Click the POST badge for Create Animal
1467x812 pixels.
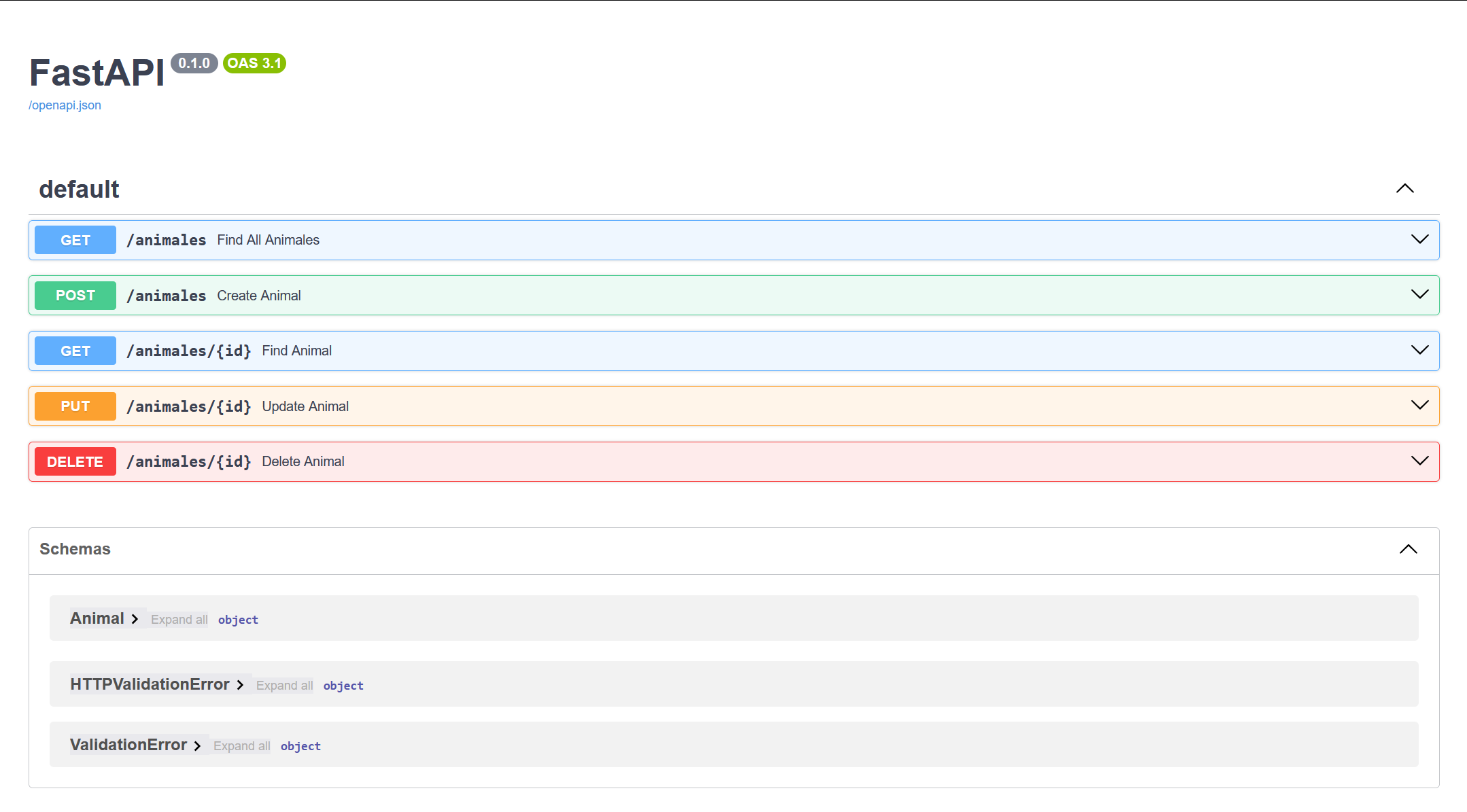(x=75, y=295)
